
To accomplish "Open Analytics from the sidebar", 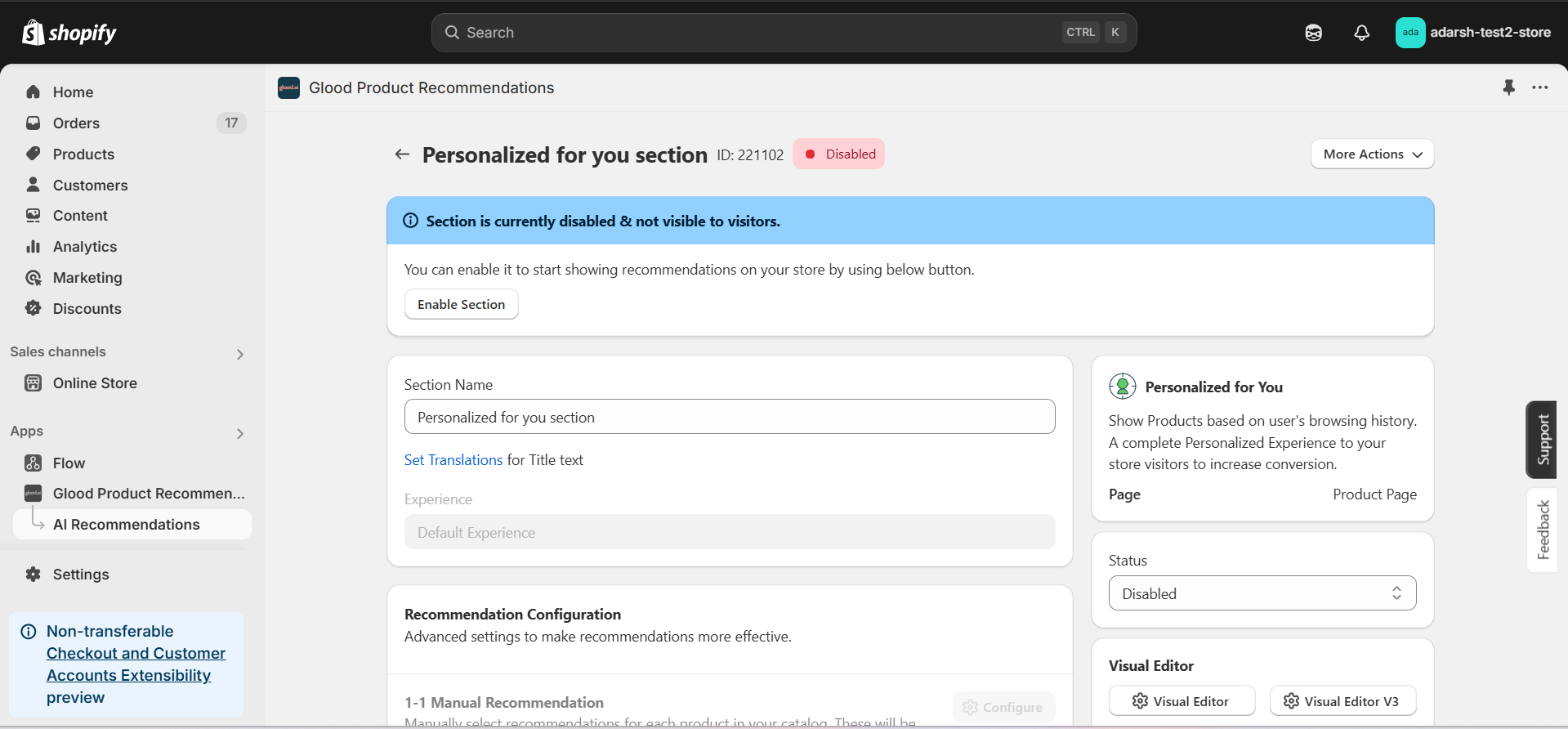I will tap(85, 247).
